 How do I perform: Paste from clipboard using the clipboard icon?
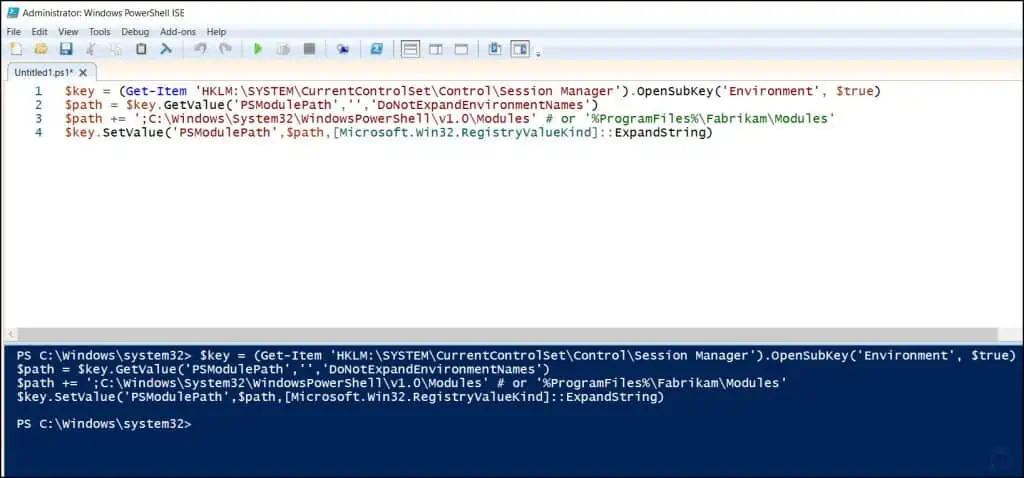tap(141, 49)
